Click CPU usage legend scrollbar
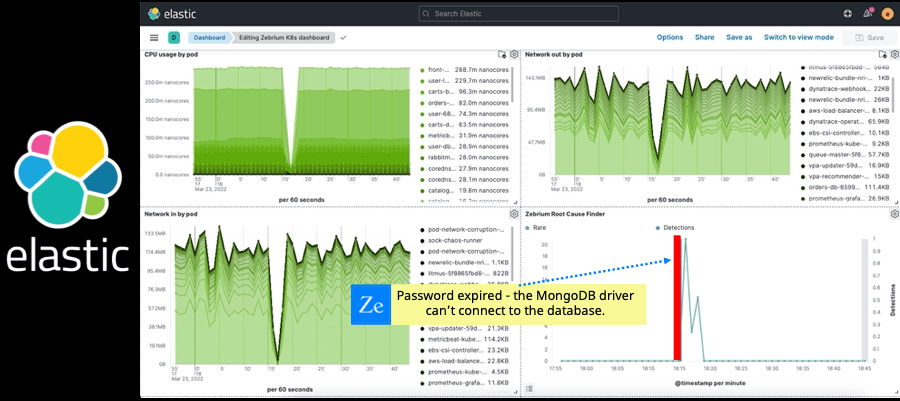This screenshot has height=401, width=900. tap(512, 84)
